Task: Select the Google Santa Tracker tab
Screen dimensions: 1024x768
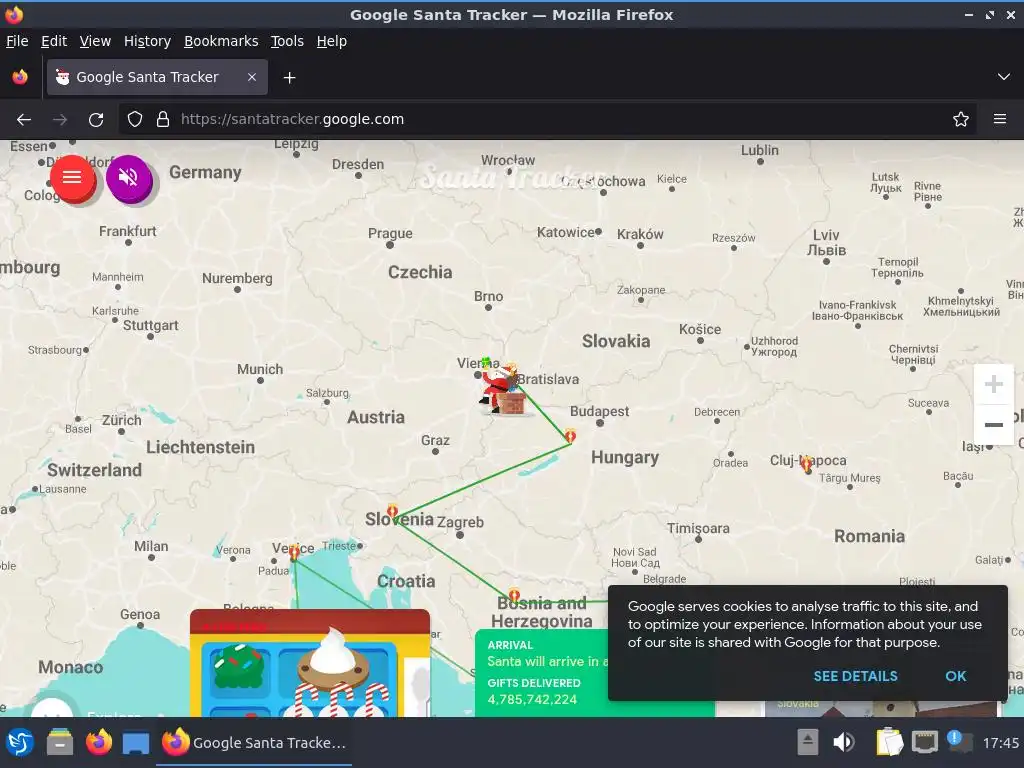Action: [x=157, y=77]
